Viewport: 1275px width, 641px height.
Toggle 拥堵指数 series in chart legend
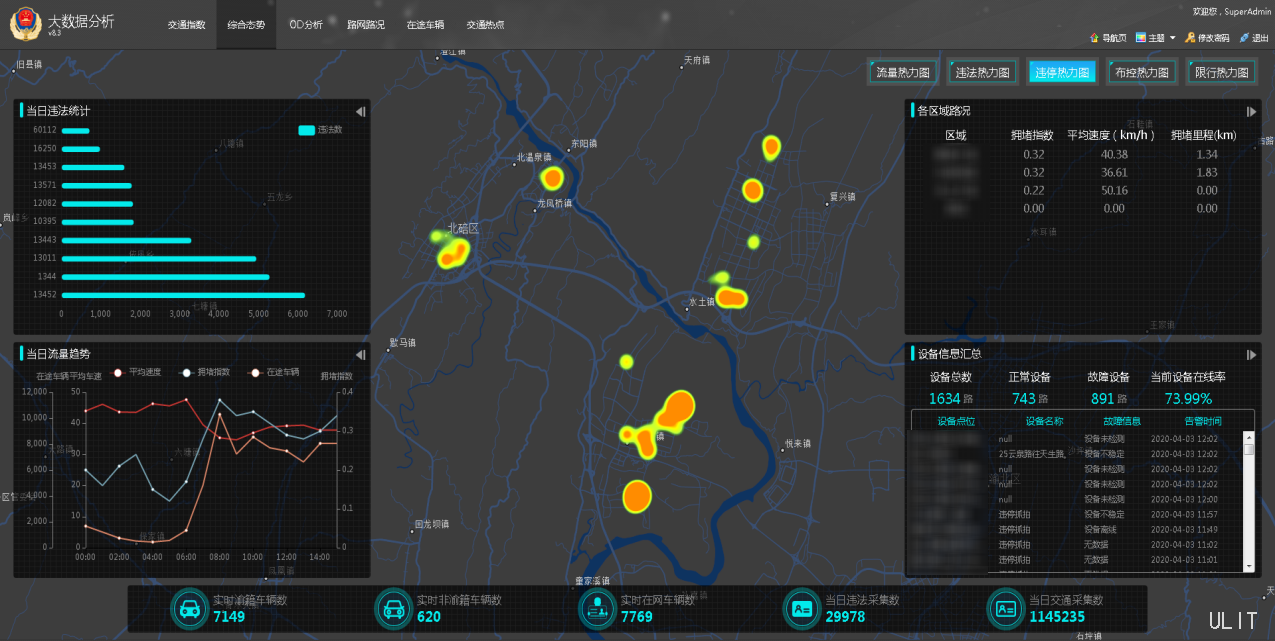pyautogui.click(x=205, y=372)
